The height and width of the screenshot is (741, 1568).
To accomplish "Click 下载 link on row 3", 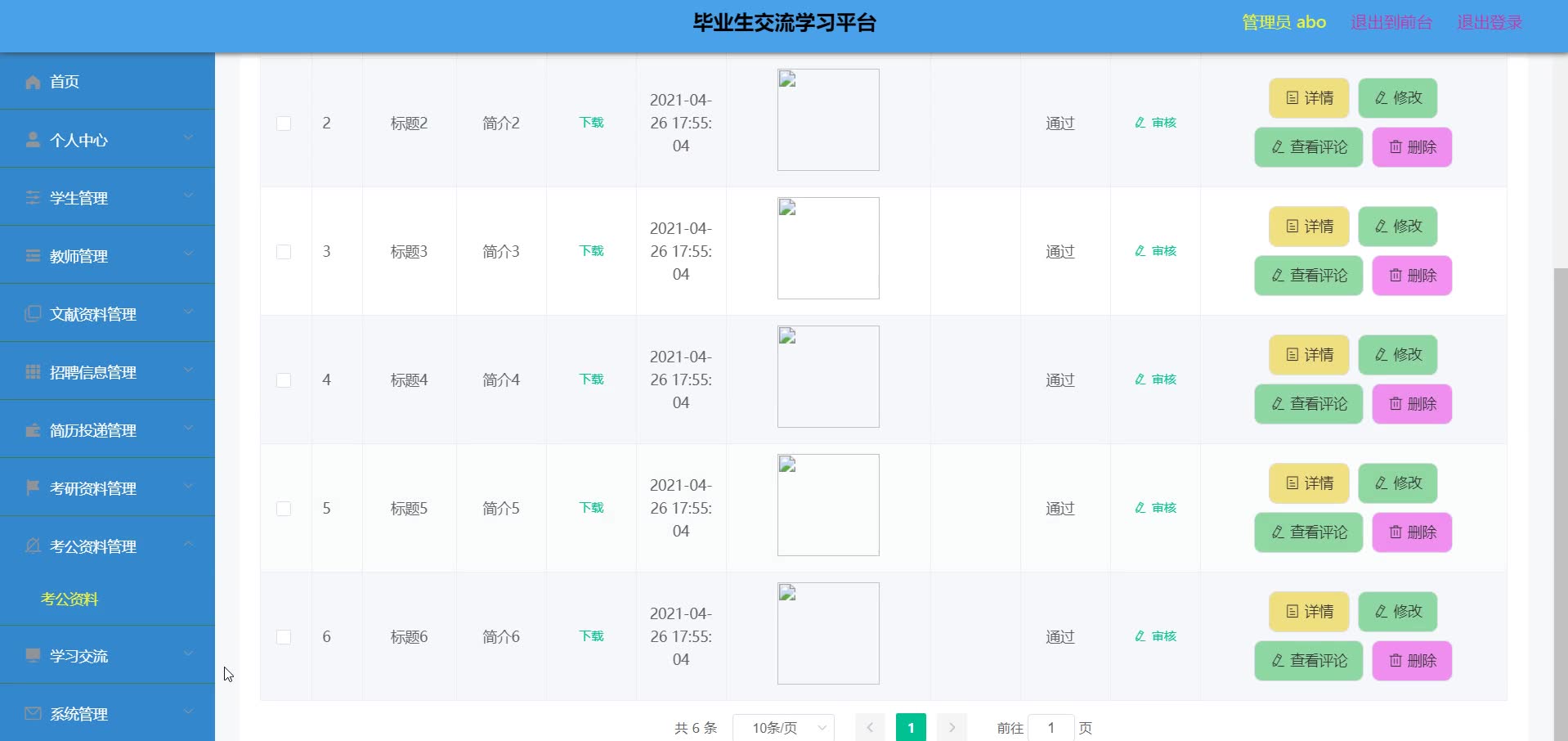I will pyautogui.click(x=590, y=251).
